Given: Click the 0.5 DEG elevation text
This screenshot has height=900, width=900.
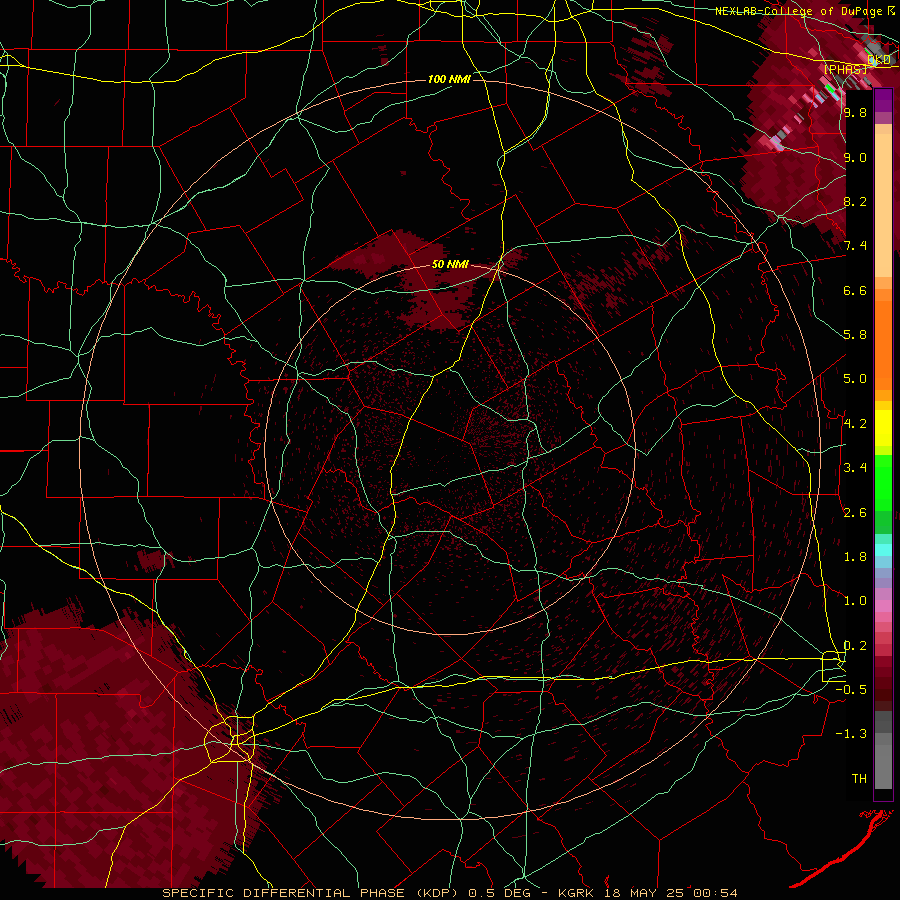Looking at the screenshot, I should [498, 893].
